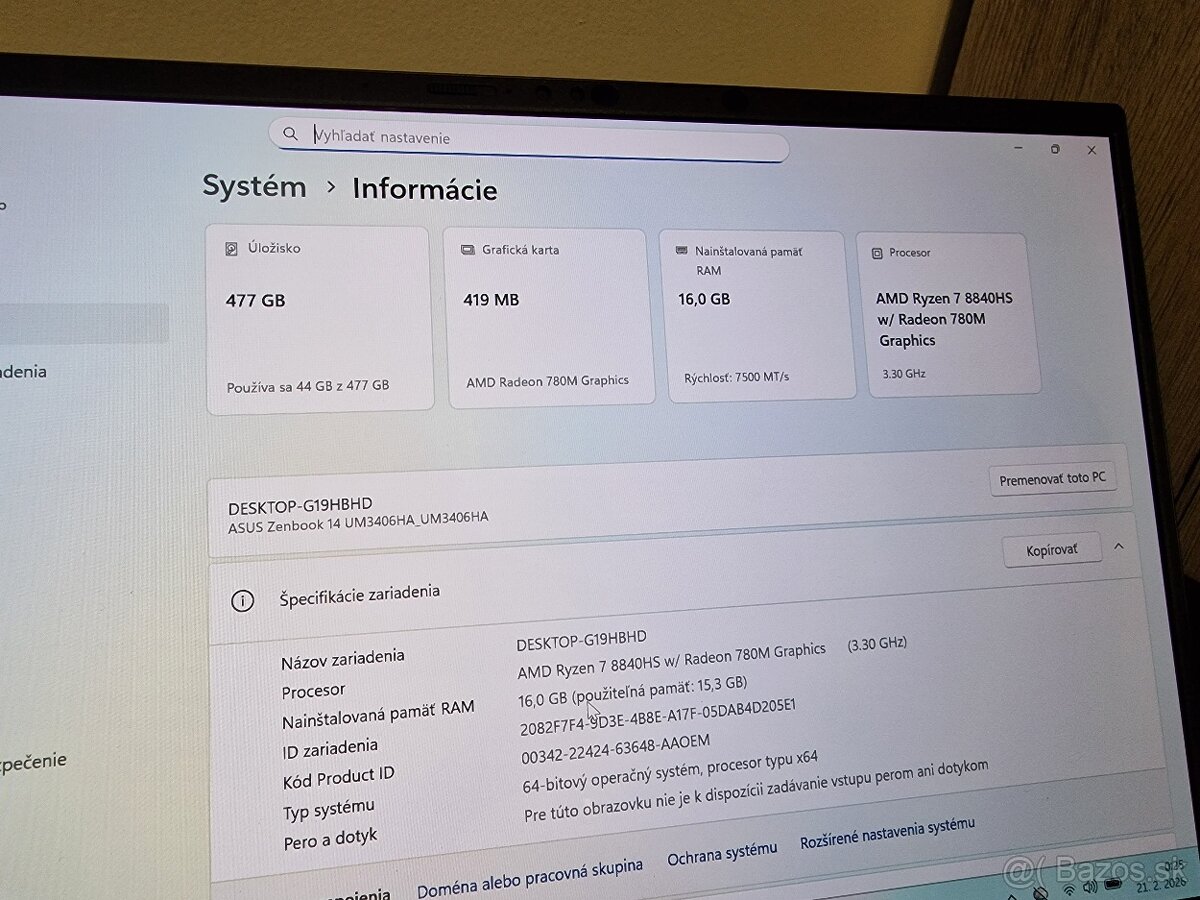Click the disk icon on the Úložisko card
Viewport: 1200px width, 900px height.
click(233, 247)
